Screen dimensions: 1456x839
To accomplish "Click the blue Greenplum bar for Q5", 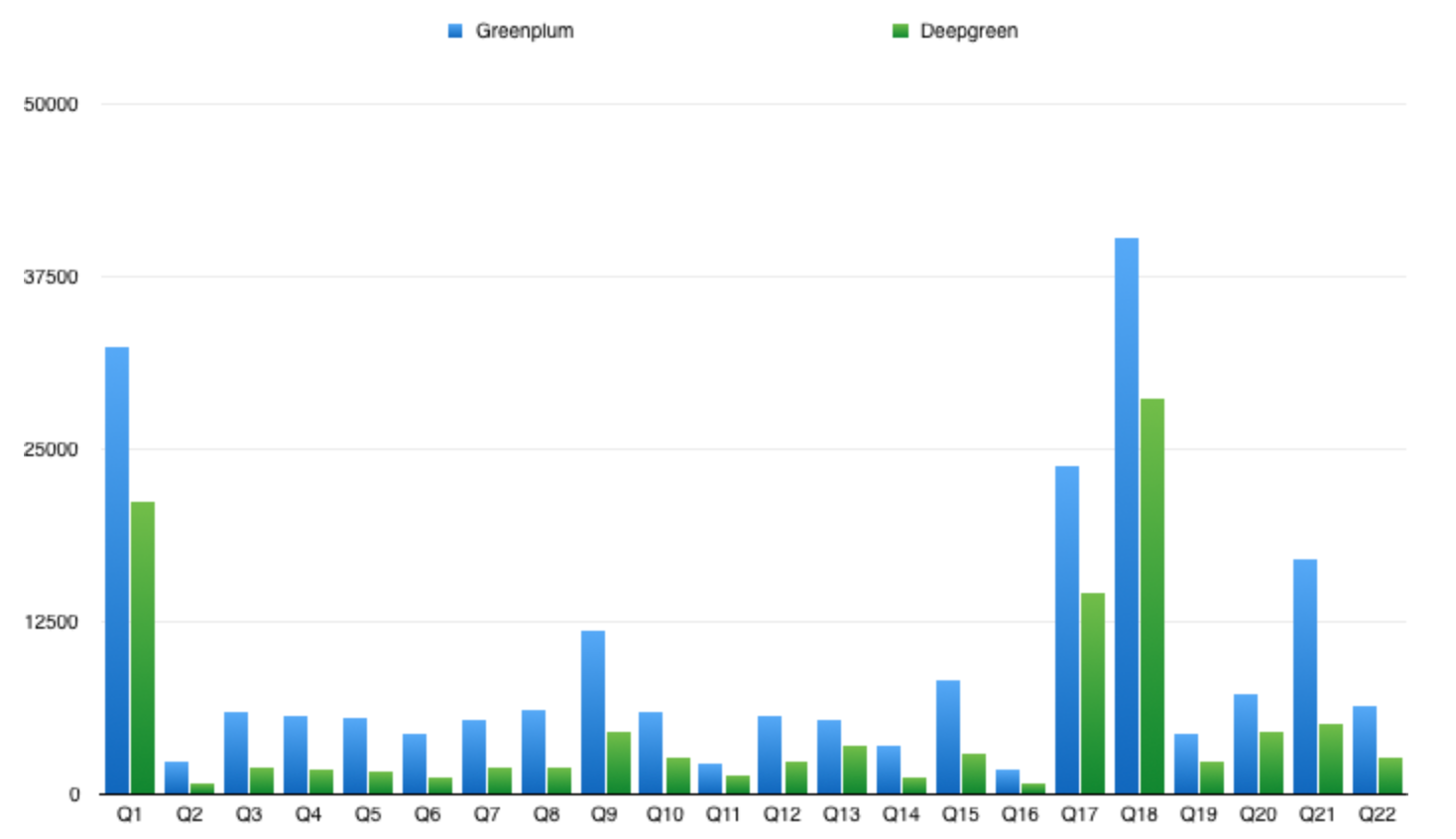I will (x=355, y=756).
